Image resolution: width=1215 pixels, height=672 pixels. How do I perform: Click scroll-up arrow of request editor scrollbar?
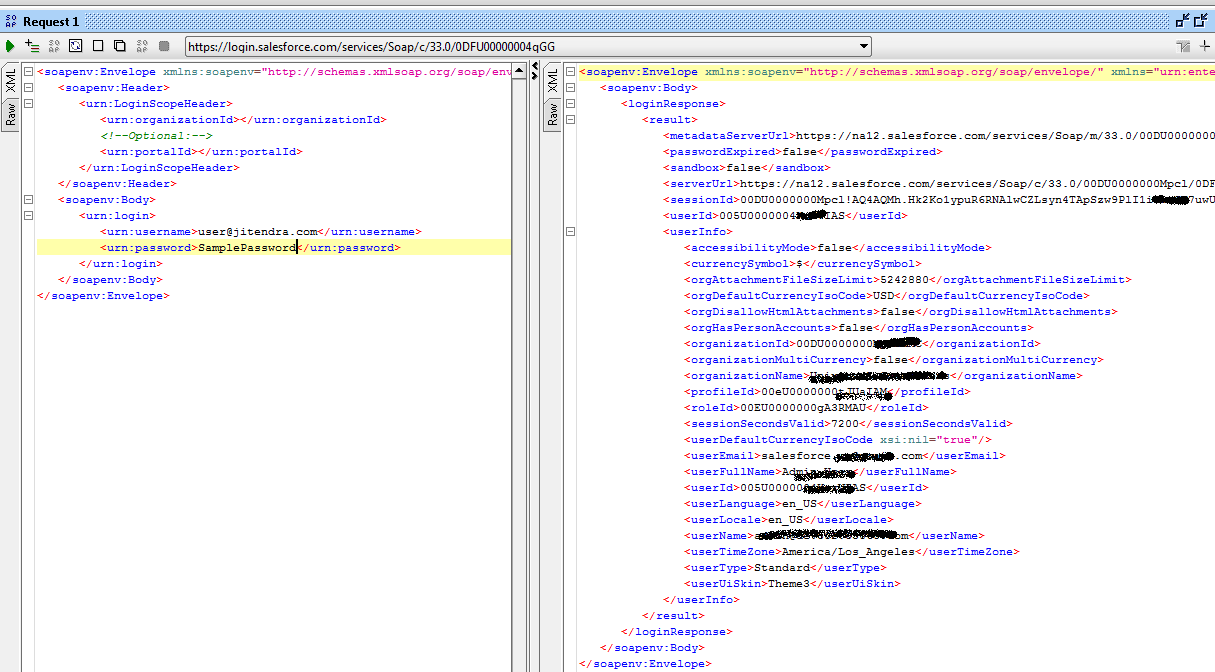click(519, 70)
